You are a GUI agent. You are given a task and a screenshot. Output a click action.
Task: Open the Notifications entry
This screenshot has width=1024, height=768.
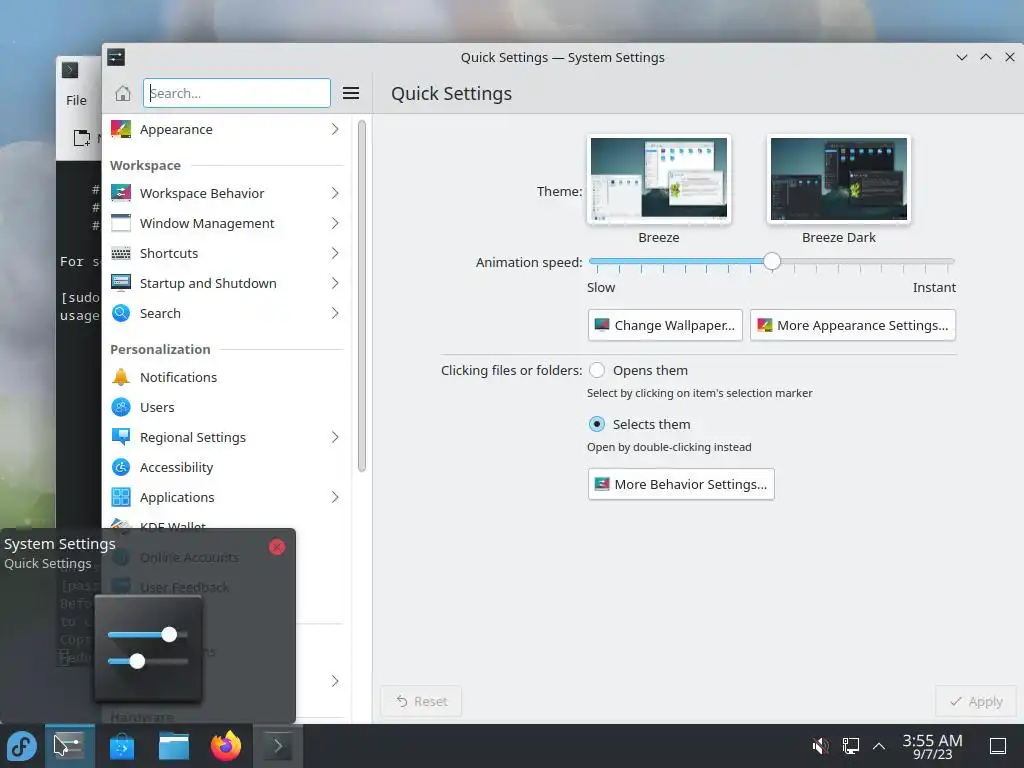tap(226, 377)
